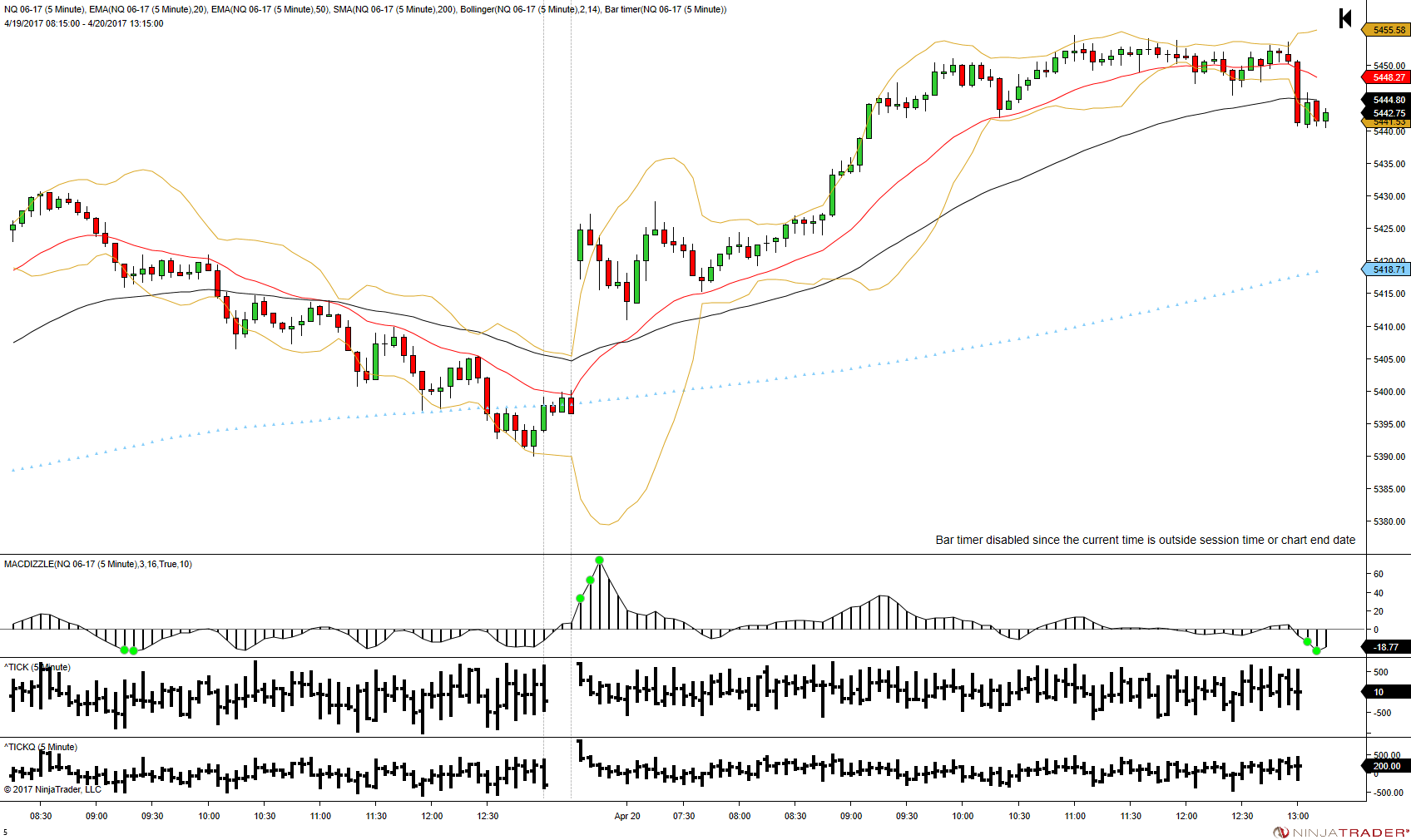
Task: Click the 5405.00 price axis label
Action: coord(1389,359)
